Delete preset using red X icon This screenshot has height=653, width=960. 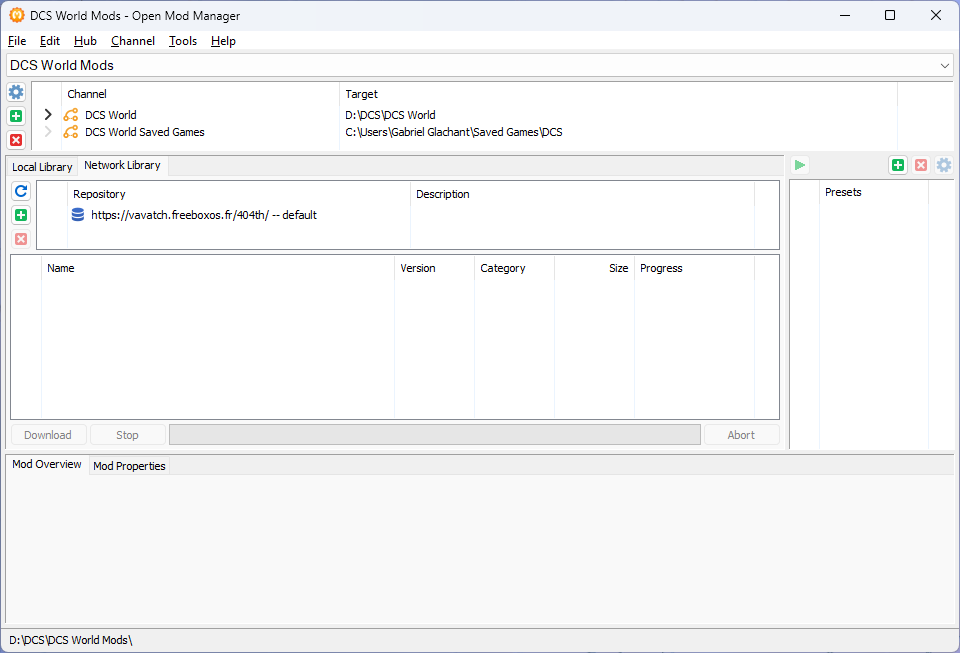coord(921,165)
